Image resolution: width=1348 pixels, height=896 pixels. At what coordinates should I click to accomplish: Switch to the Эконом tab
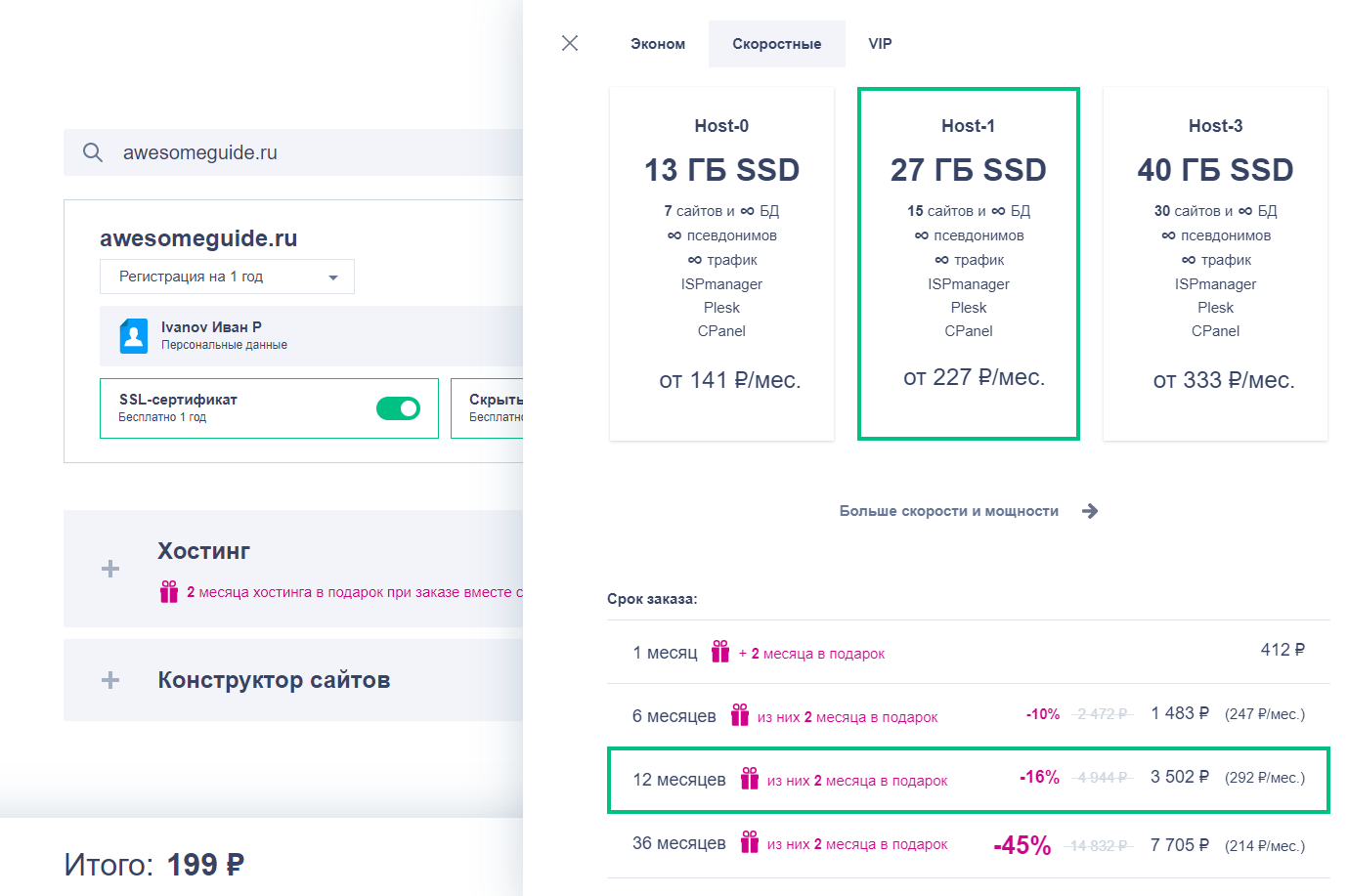(x=658, y=44)
